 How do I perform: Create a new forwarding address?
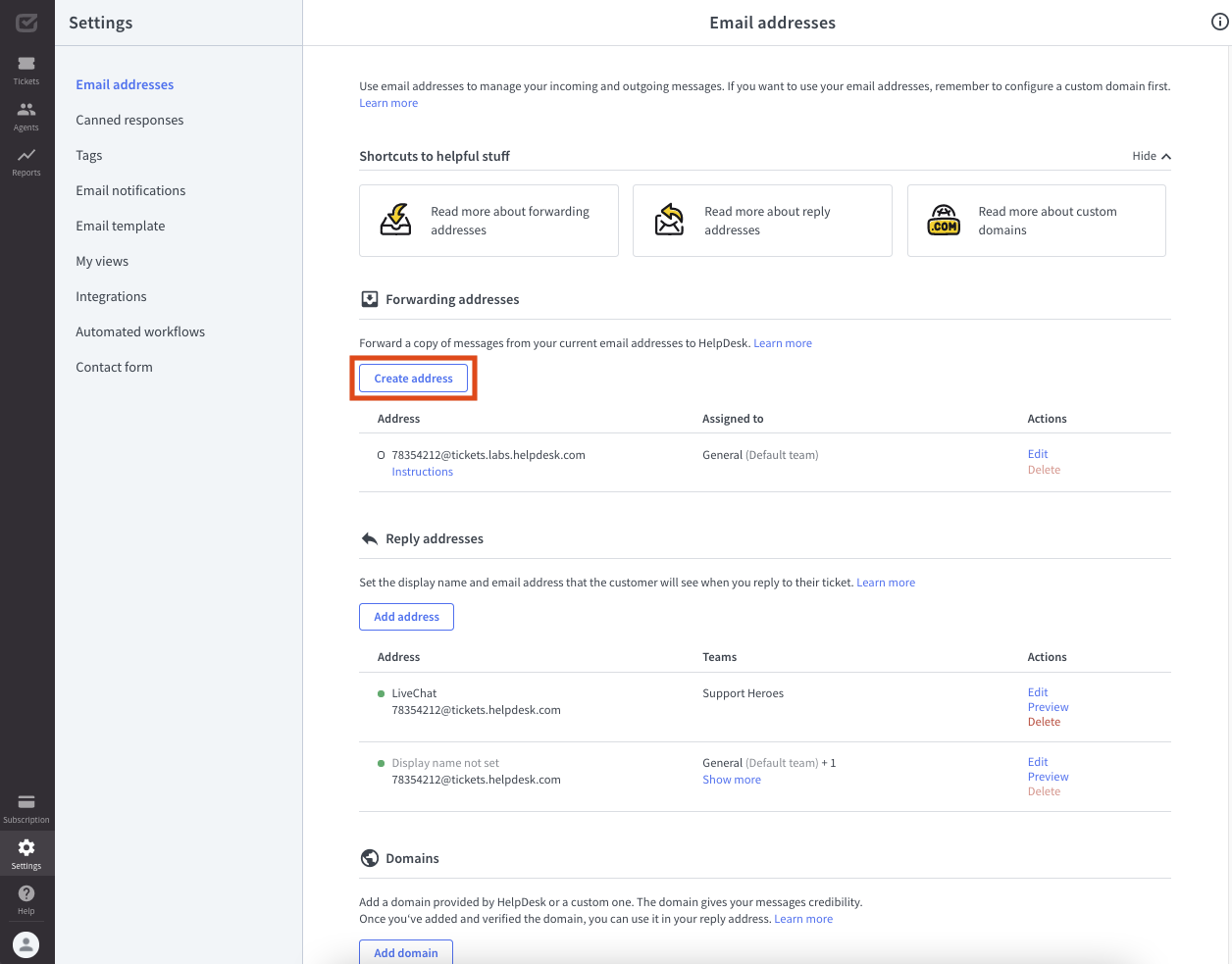pyautogui.click(x=413, y=378)
